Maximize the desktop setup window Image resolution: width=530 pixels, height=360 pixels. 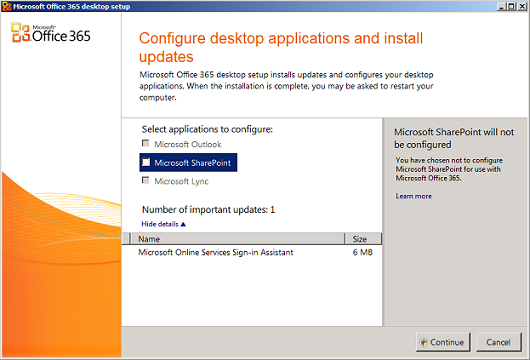(x=511, y=6)
